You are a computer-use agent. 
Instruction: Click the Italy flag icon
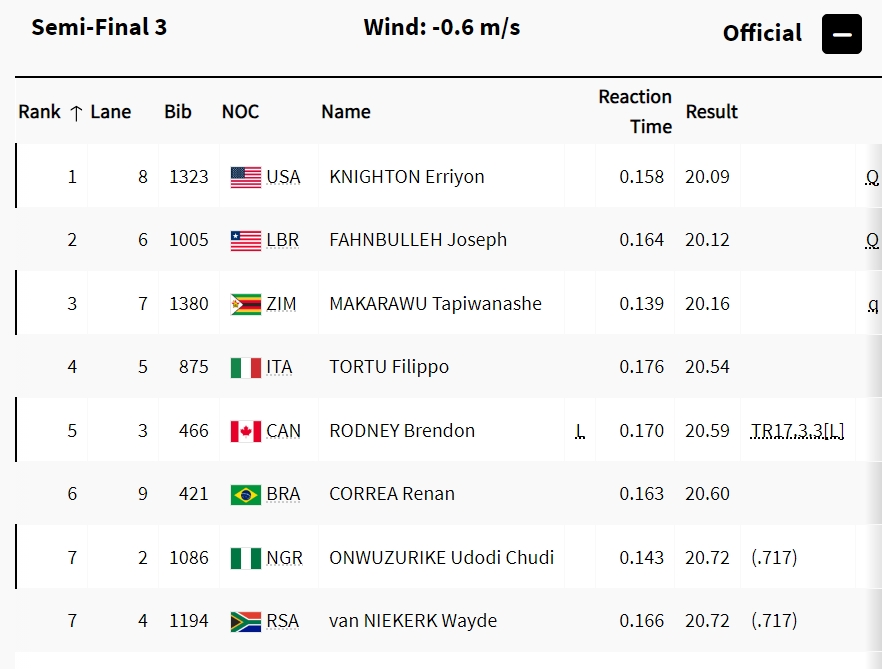pyautogui.click(x=245, y=368)
